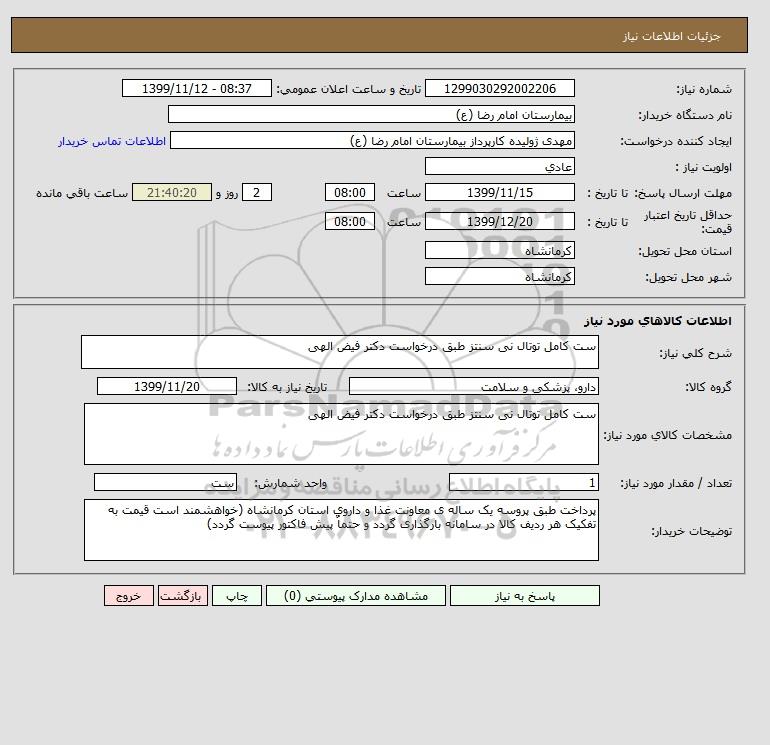This screenshot has width=770, height=745.
Task: Click the ساعت باقی مانده label
Action: pos(82,193)
